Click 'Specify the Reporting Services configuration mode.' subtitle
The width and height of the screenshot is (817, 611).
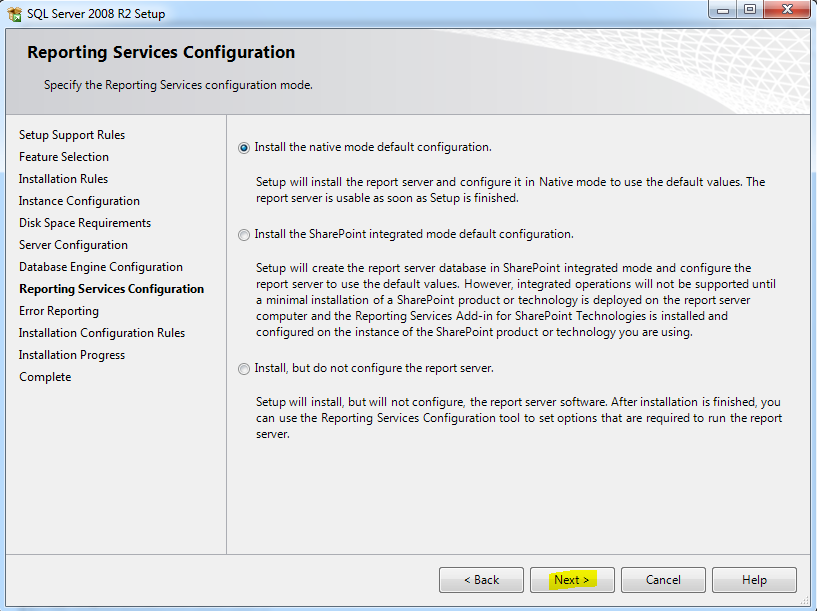pyautogui.click(x=178, y=85)
